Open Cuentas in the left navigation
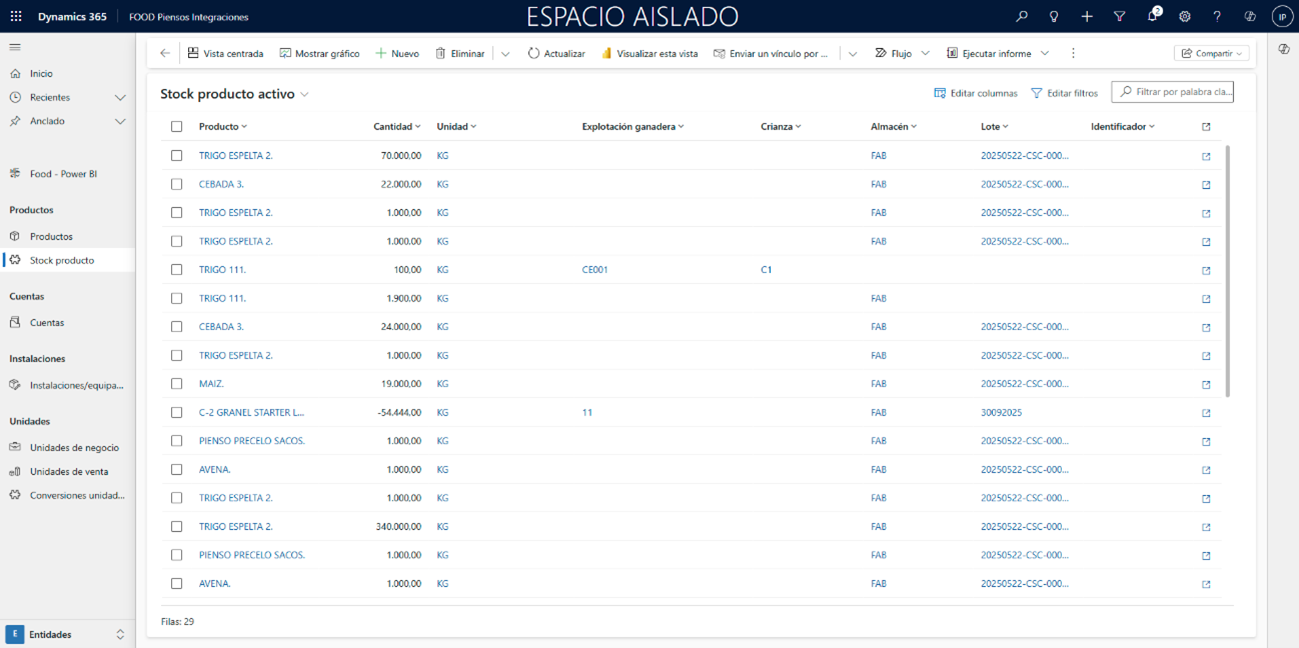The image size is (1299, 648). [x=47, y=323]
